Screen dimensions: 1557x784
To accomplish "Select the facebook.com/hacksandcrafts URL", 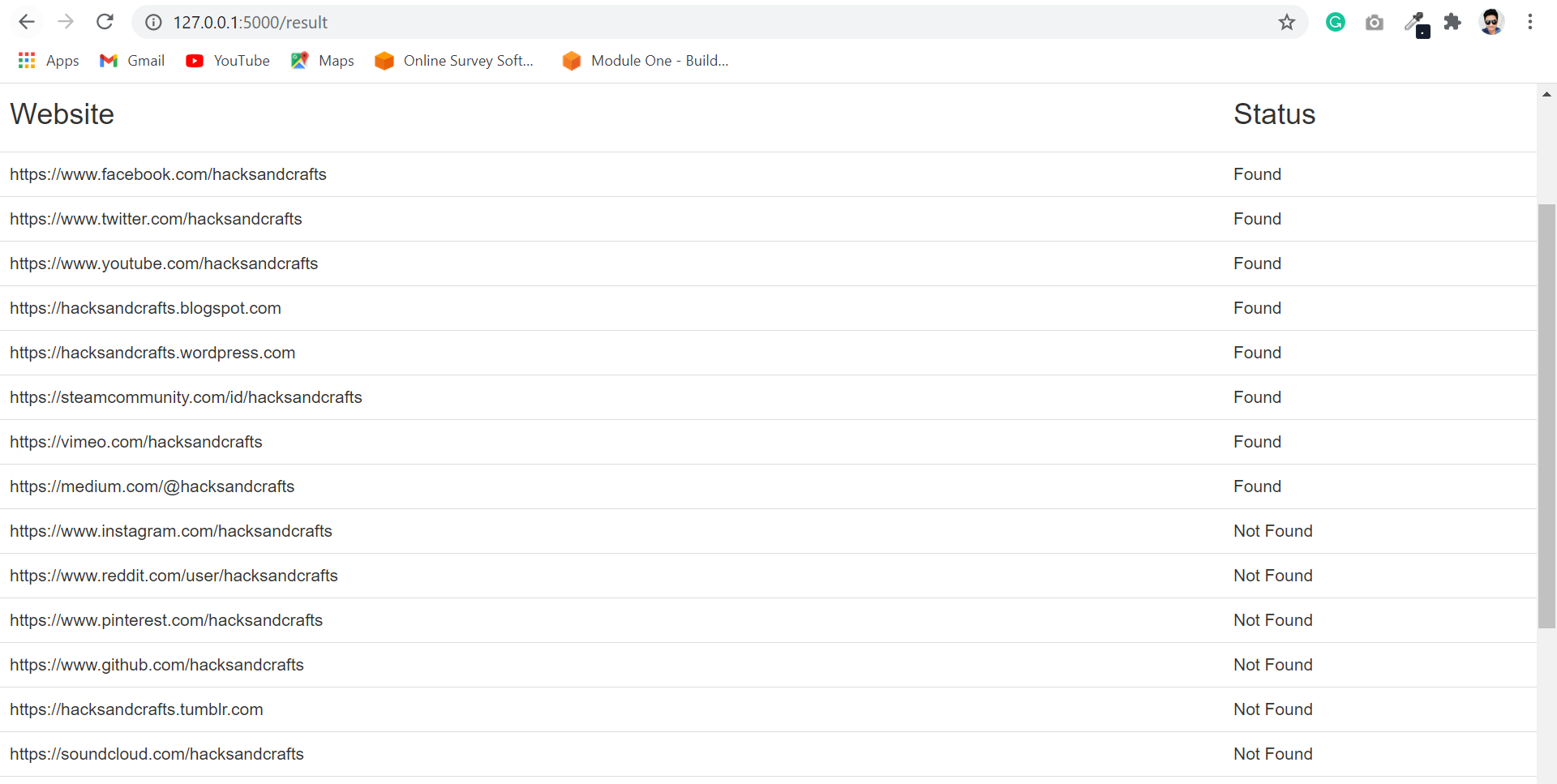I will pyautogui.click(x=168, y=174).
